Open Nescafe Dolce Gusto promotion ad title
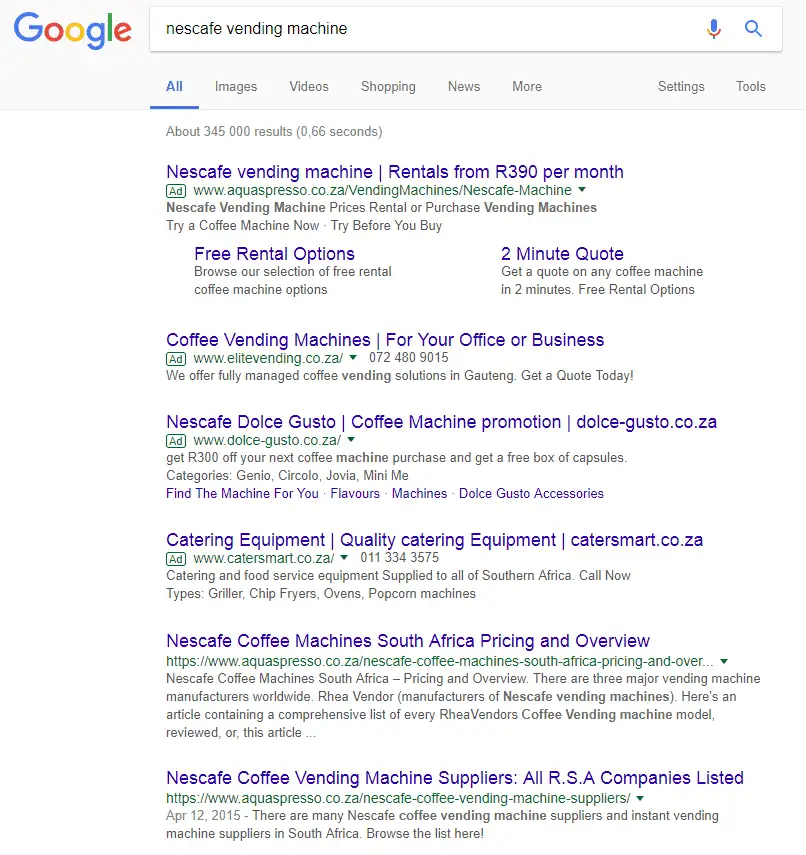Image resolution: width=806 pixels, height=855 pixels. pos(441,422)
